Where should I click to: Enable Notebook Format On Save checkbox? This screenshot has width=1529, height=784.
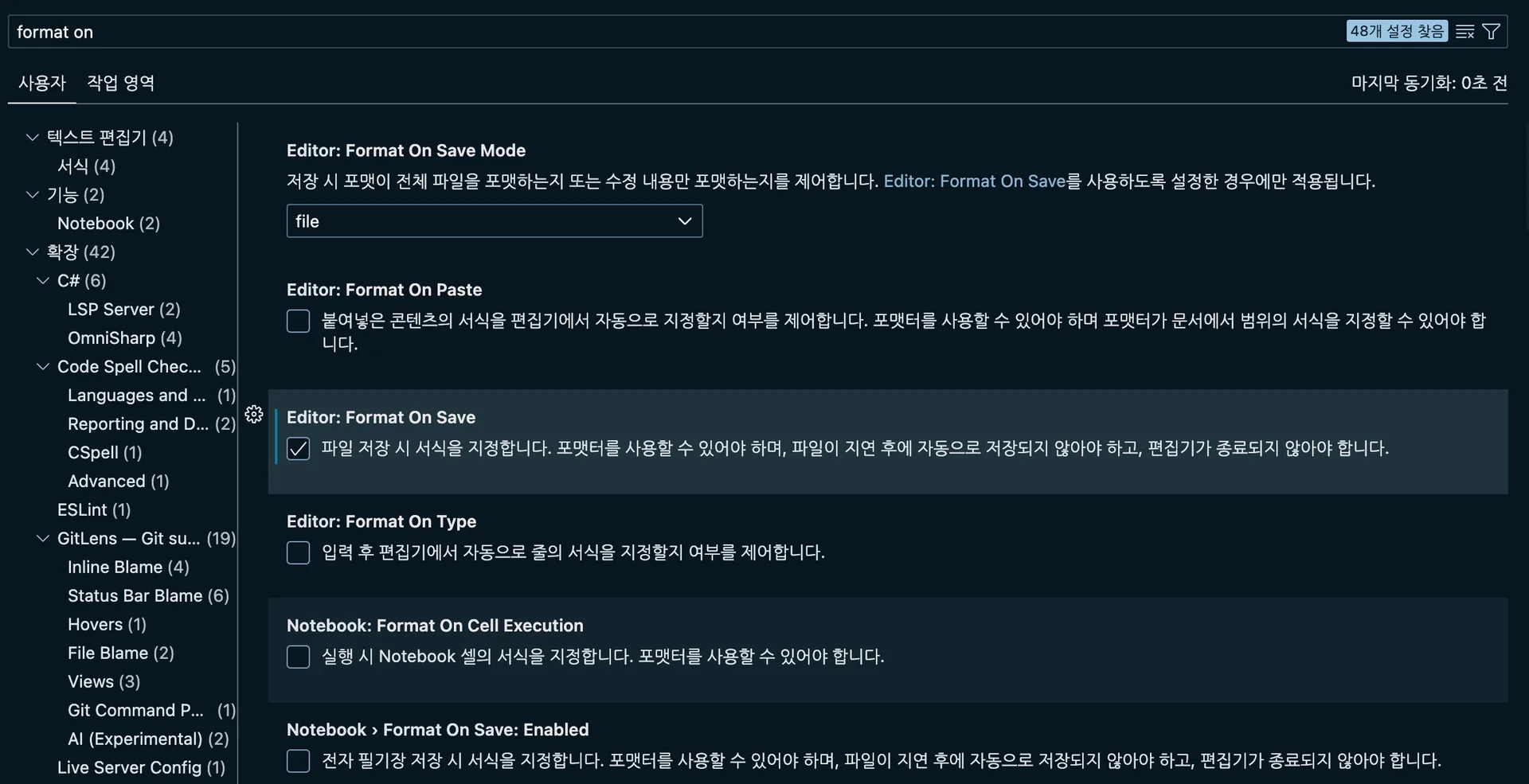point(298,762)
